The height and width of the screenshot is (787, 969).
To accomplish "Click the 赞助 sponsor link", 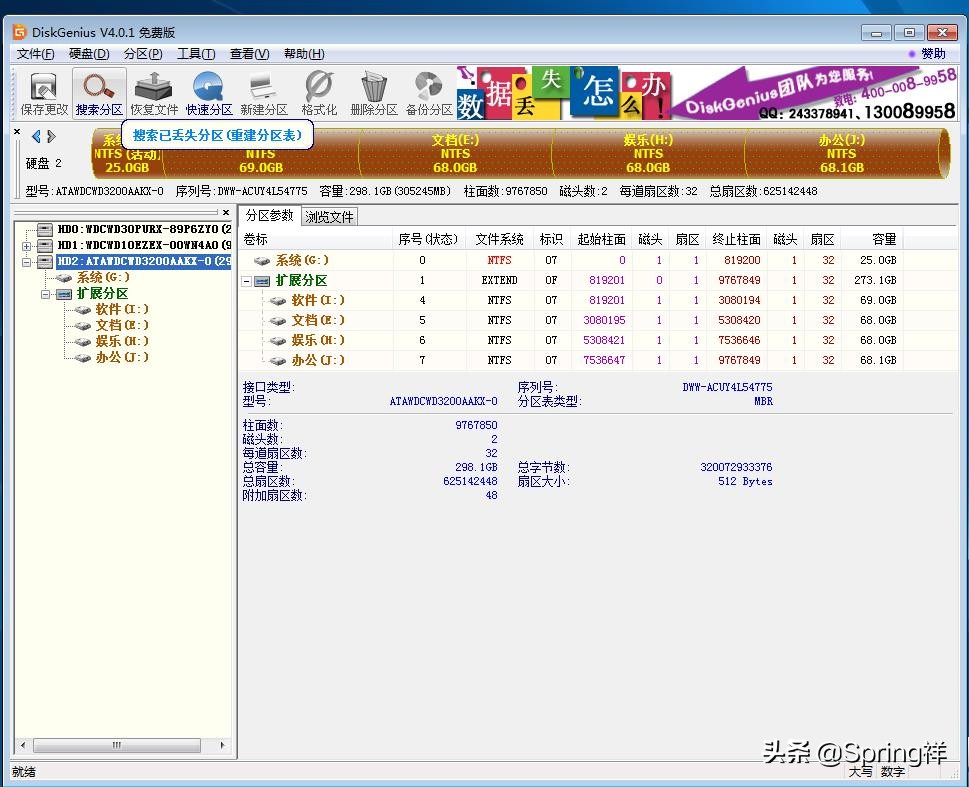I will tap(933, 54).
